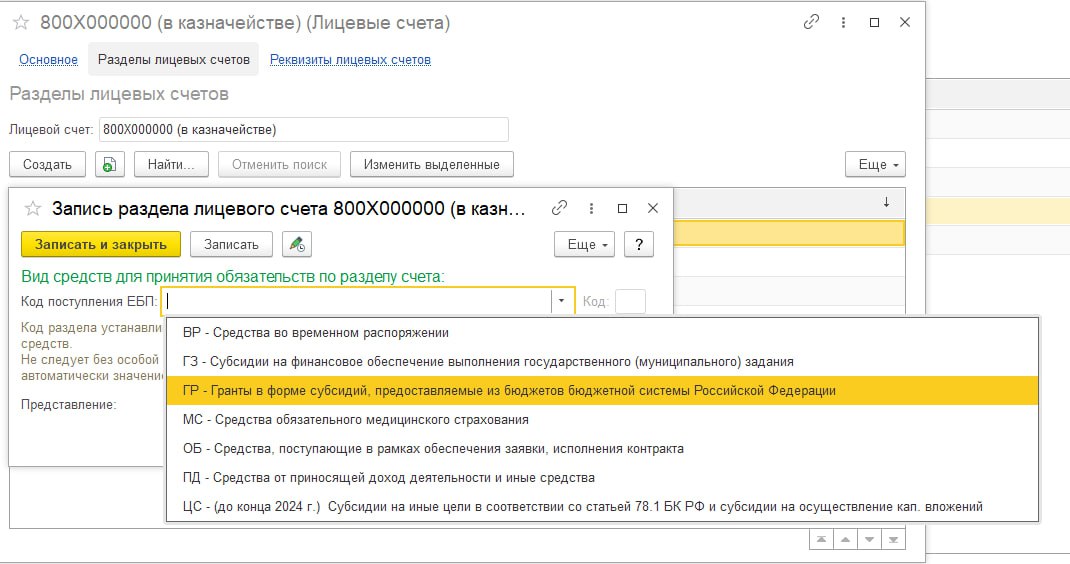This screenshot has width=1070, height=564.
Task: Open the Еще menu in the record dialog
Action: [585, 244]
